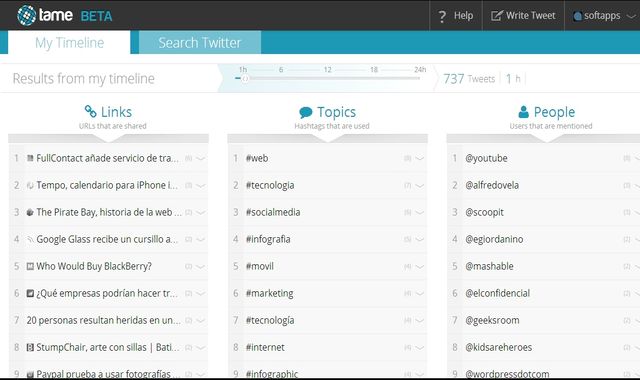The image size is (640, 380).
Task: Set time slider to 24h mark
Action: [420, 70]
